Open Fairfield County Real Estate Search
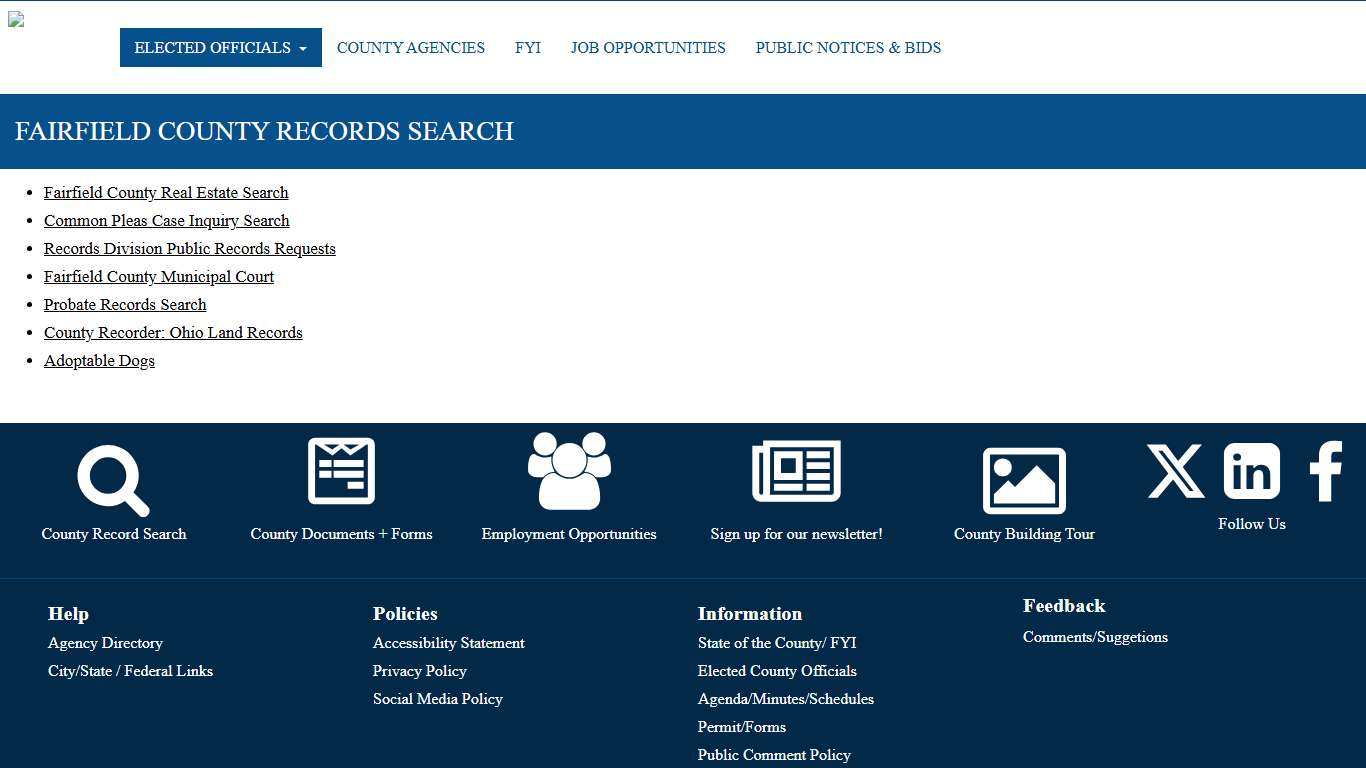The height and width of the screenshot is (768, 1366). pyautogui.click(x=166, y=192)
